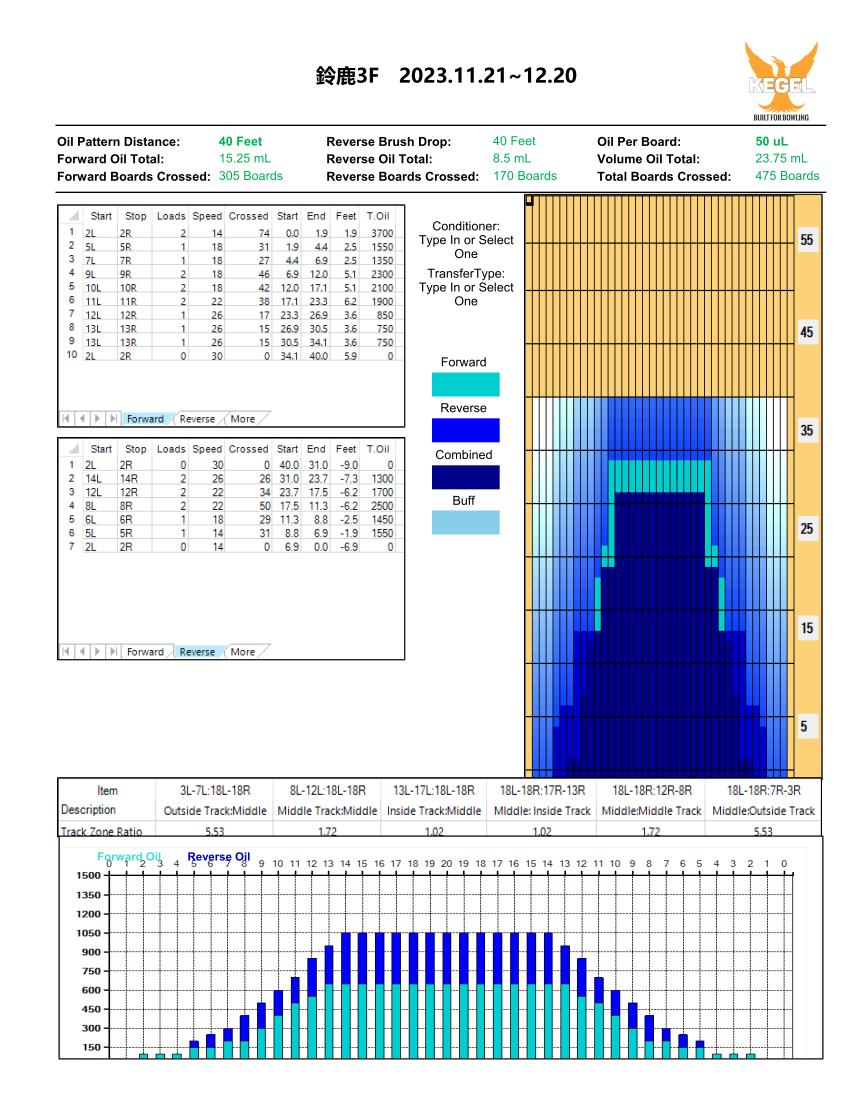Select the '2300' T.Oil cell
This screenshot has width=850, height=1100.
tap(382, 274)
